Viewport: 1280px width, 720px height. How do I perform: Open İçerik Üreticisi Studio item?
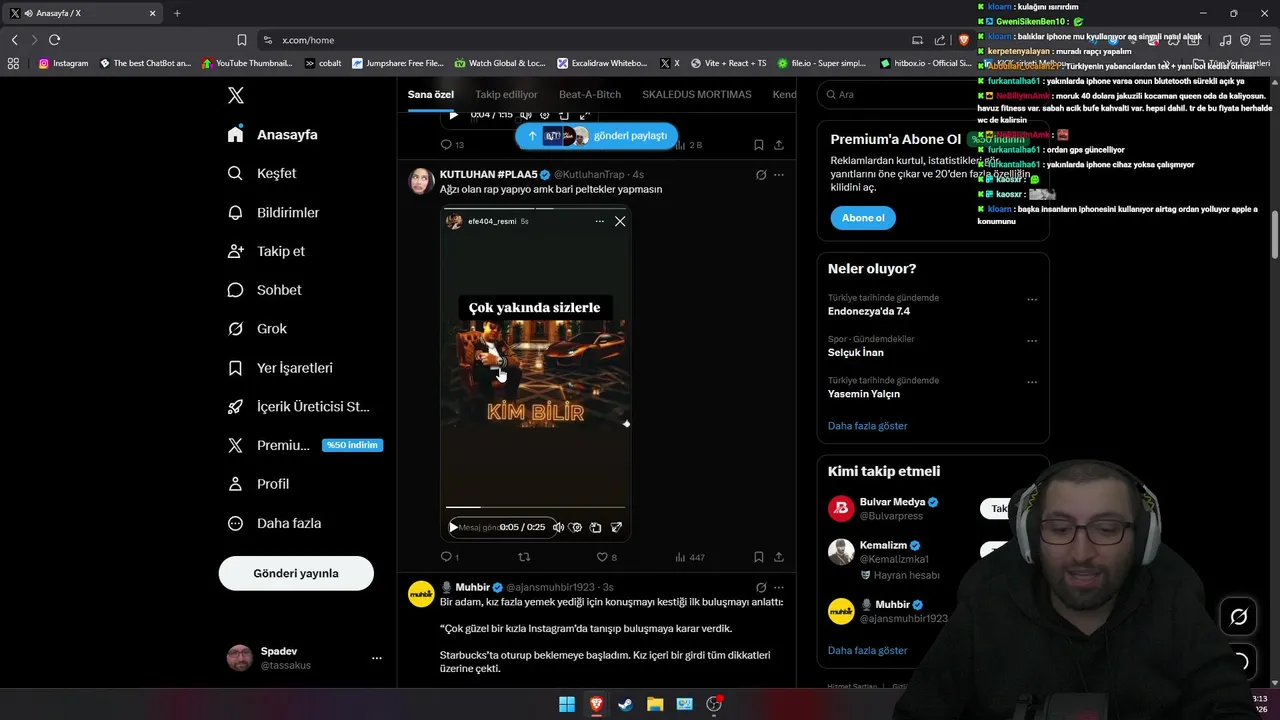pyautogui.click(x=299, y=406)
